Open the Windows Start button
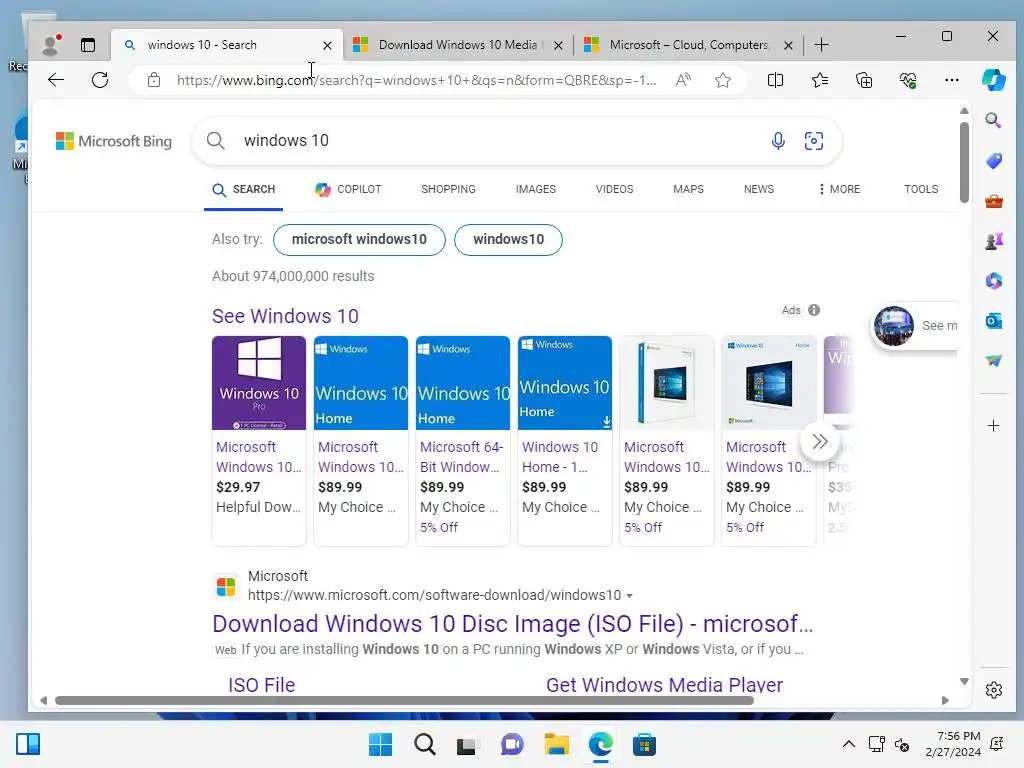 click(x=380, y=744)
